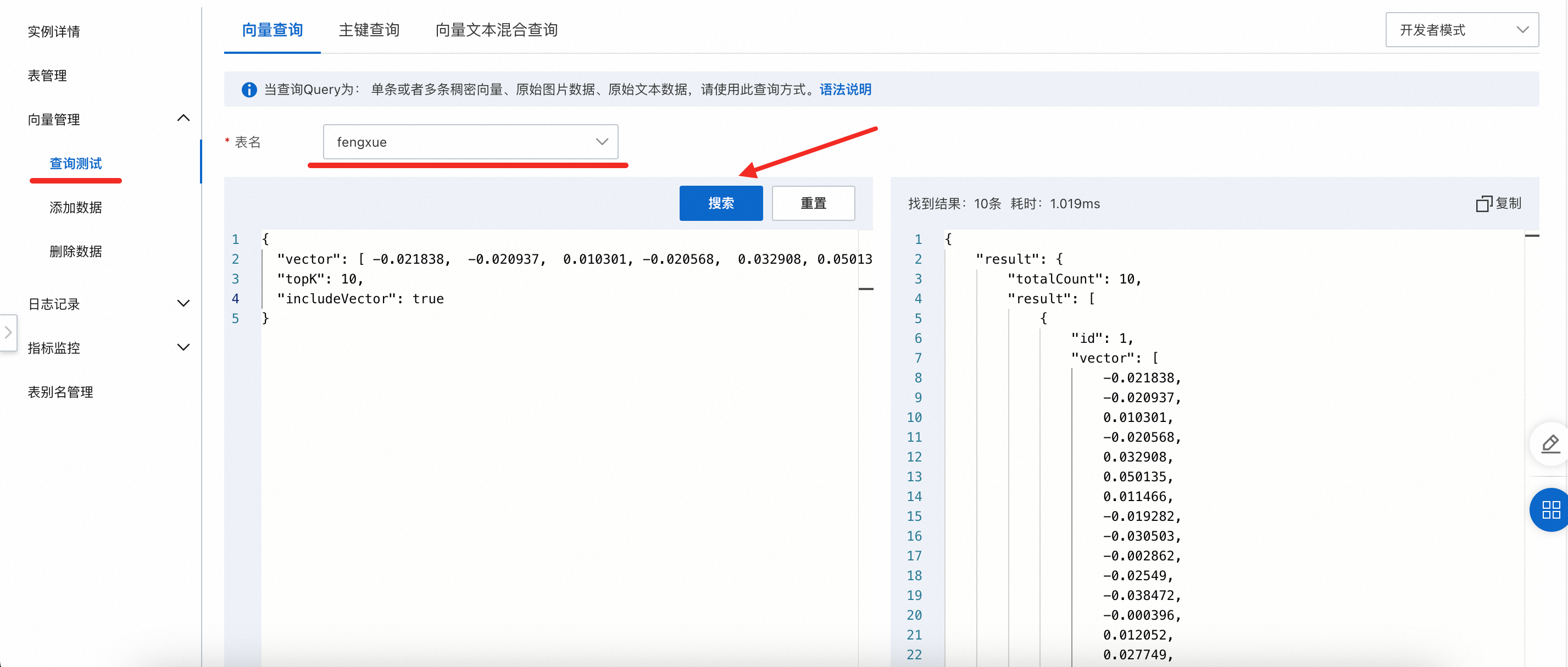Open the floating pencil edit button
The height and width of the screenshot is (667, 1568).
pos(1550,444)
